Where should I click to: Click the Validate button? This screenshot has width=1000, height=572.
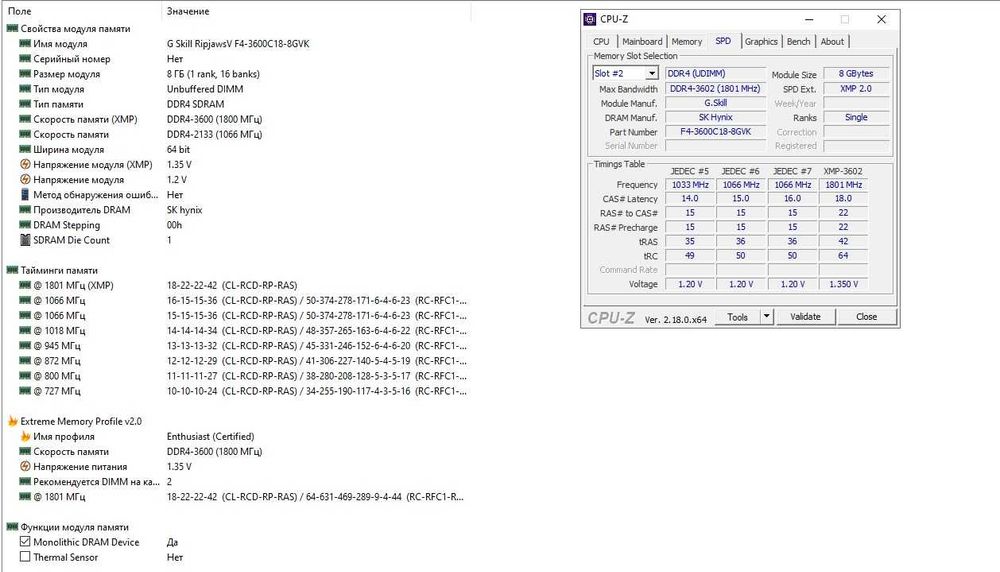(805, 316)
